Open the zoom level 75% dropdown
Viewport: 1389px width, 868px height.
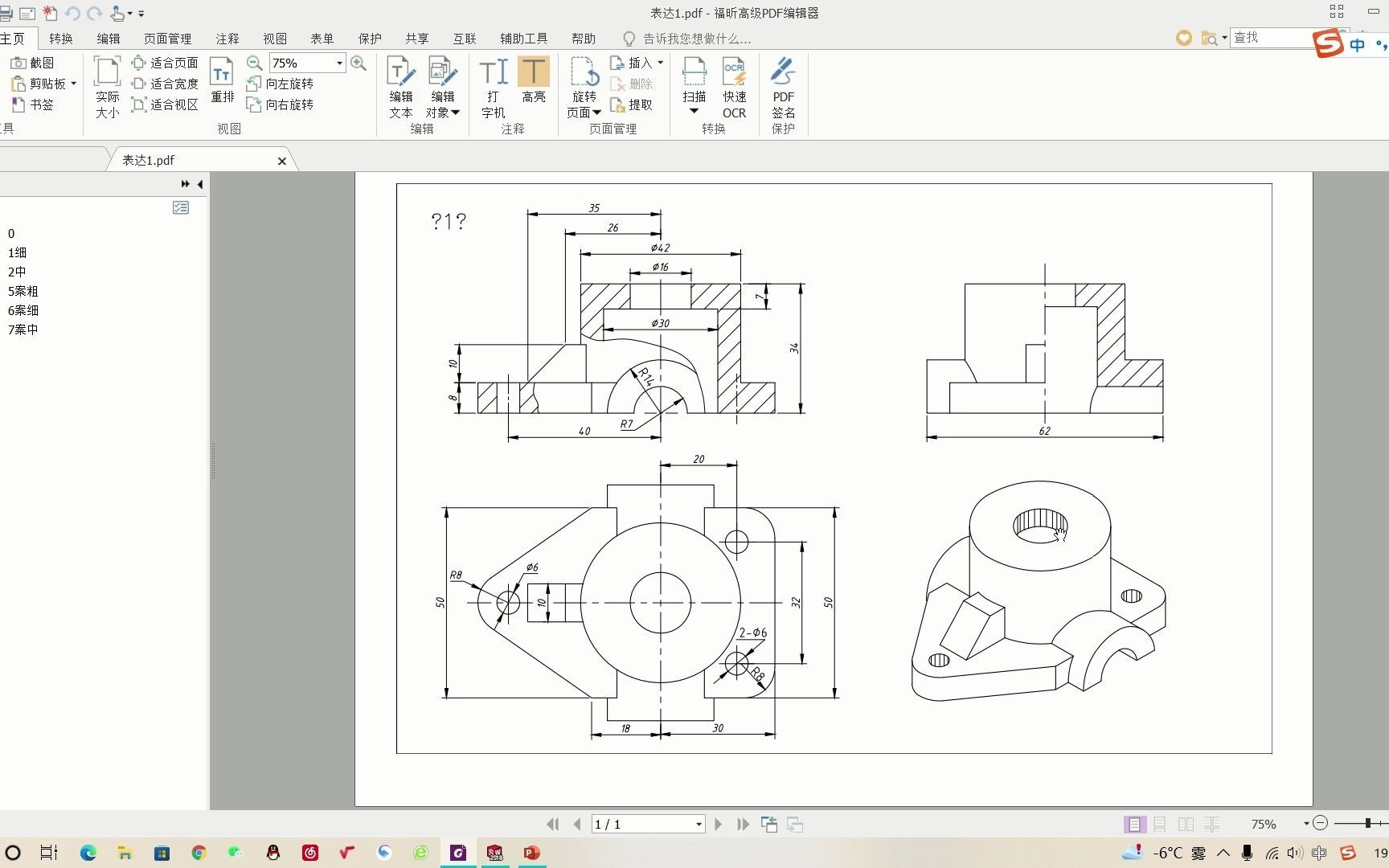pos(340,62)
